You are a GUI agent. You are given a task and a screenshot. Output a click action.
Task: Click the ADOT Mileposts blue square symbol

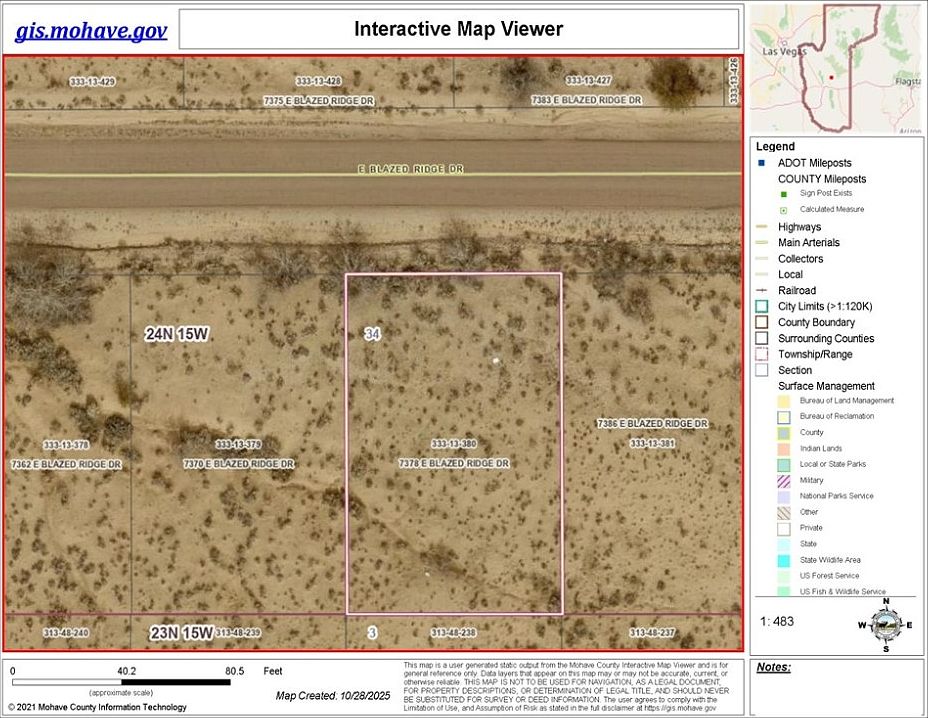tap(761, 163)
